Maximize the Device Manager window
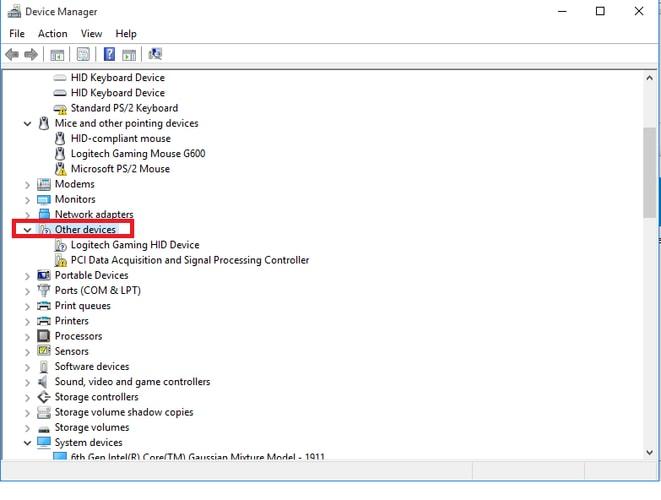 click(600, 11)
